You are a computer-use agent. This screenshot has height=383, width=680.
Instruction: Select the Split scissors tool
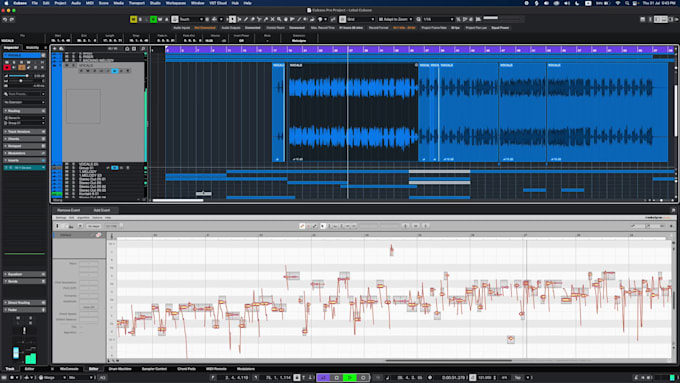point(259,20)
